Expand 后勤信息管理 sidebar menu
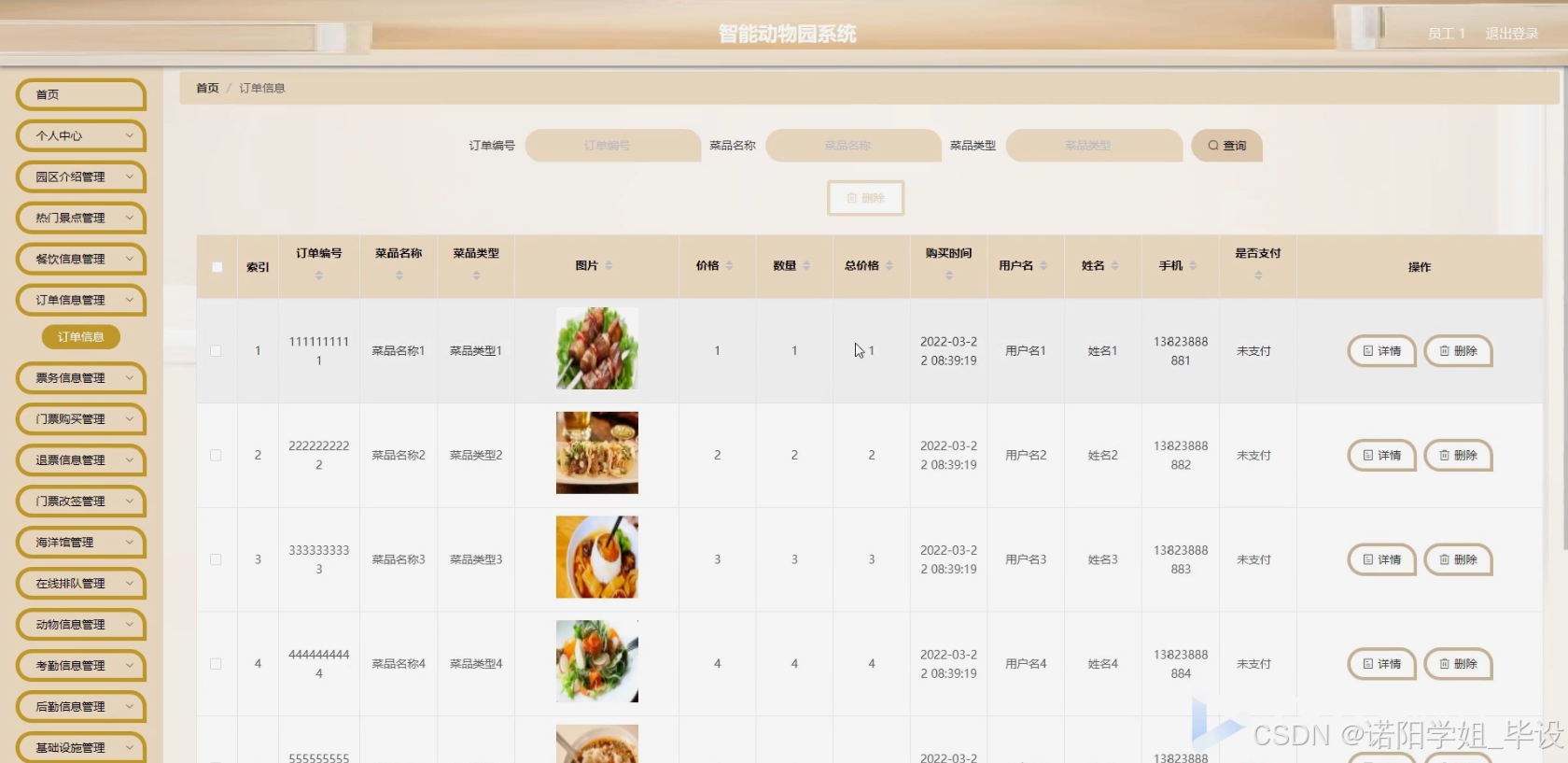 pos(81,707)
